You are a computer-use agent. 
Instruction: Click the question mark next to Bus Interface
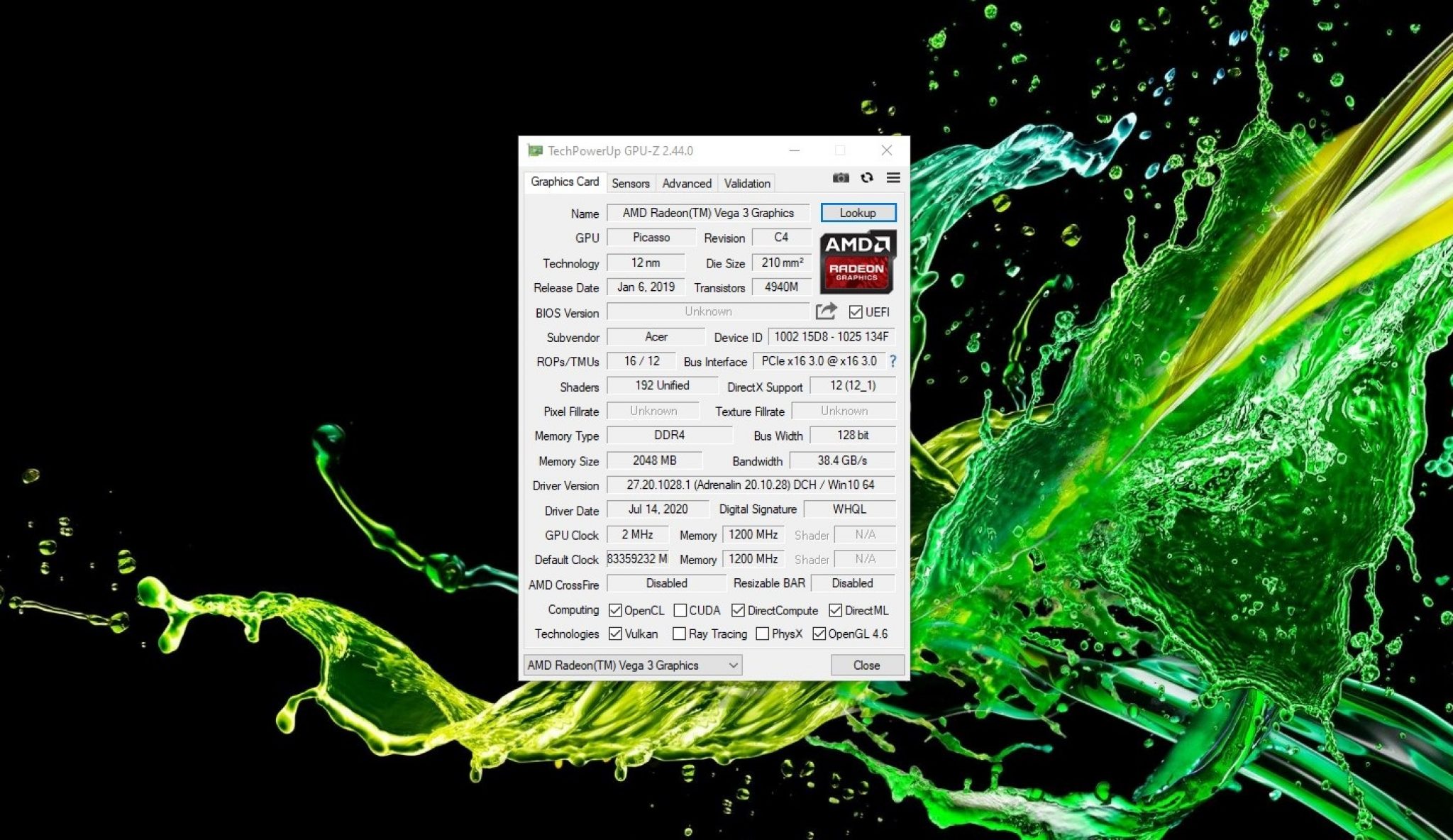(x=893, y=361)
